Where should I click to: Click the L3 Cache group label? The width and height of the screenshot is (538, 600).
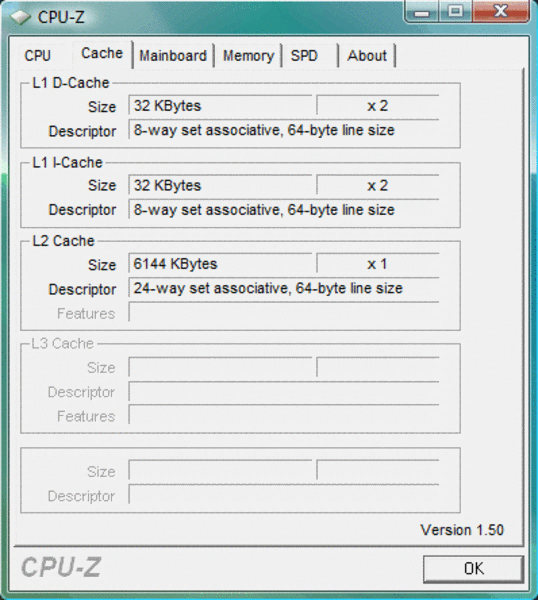coord(62,344)
